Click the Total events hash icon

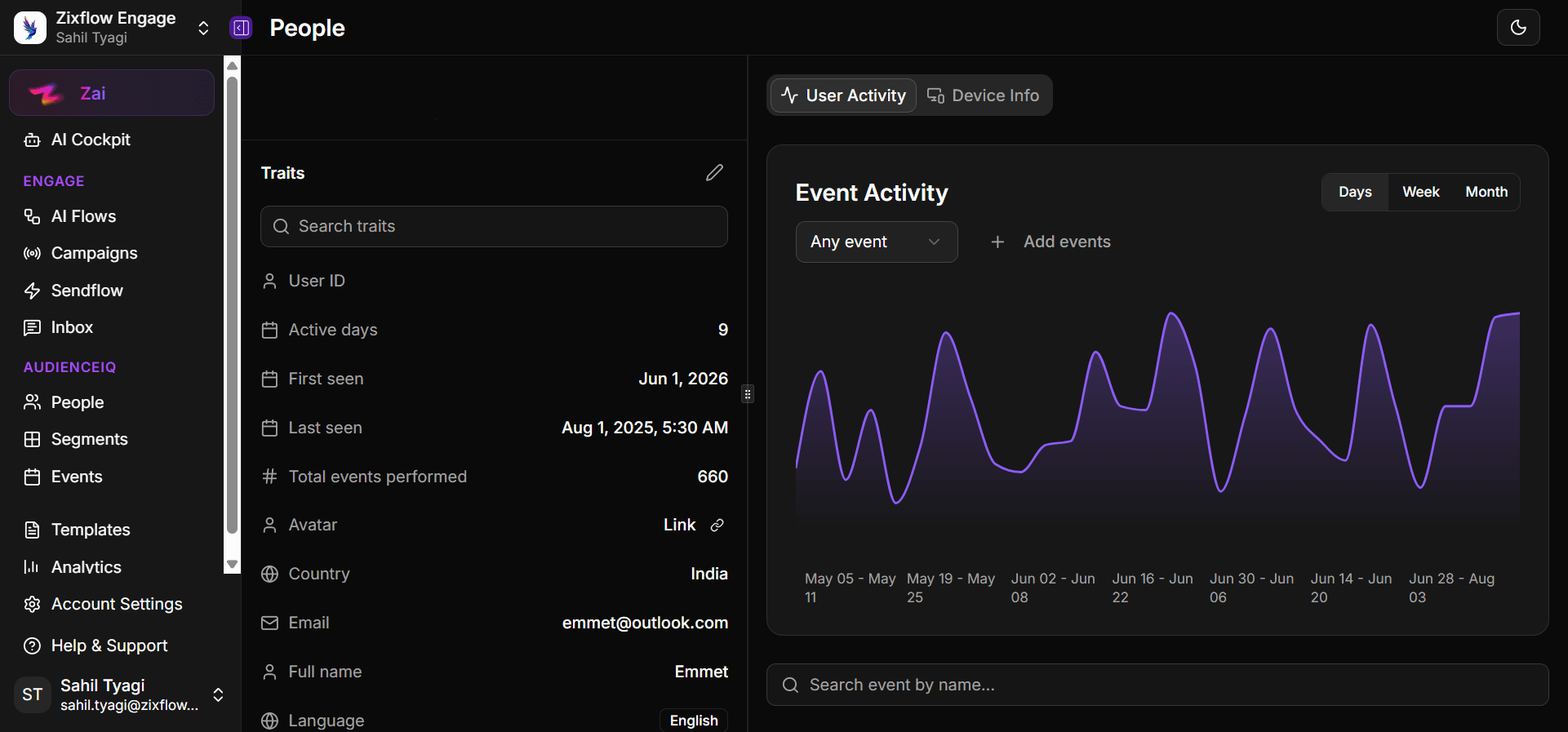click(x=269, y=477)
